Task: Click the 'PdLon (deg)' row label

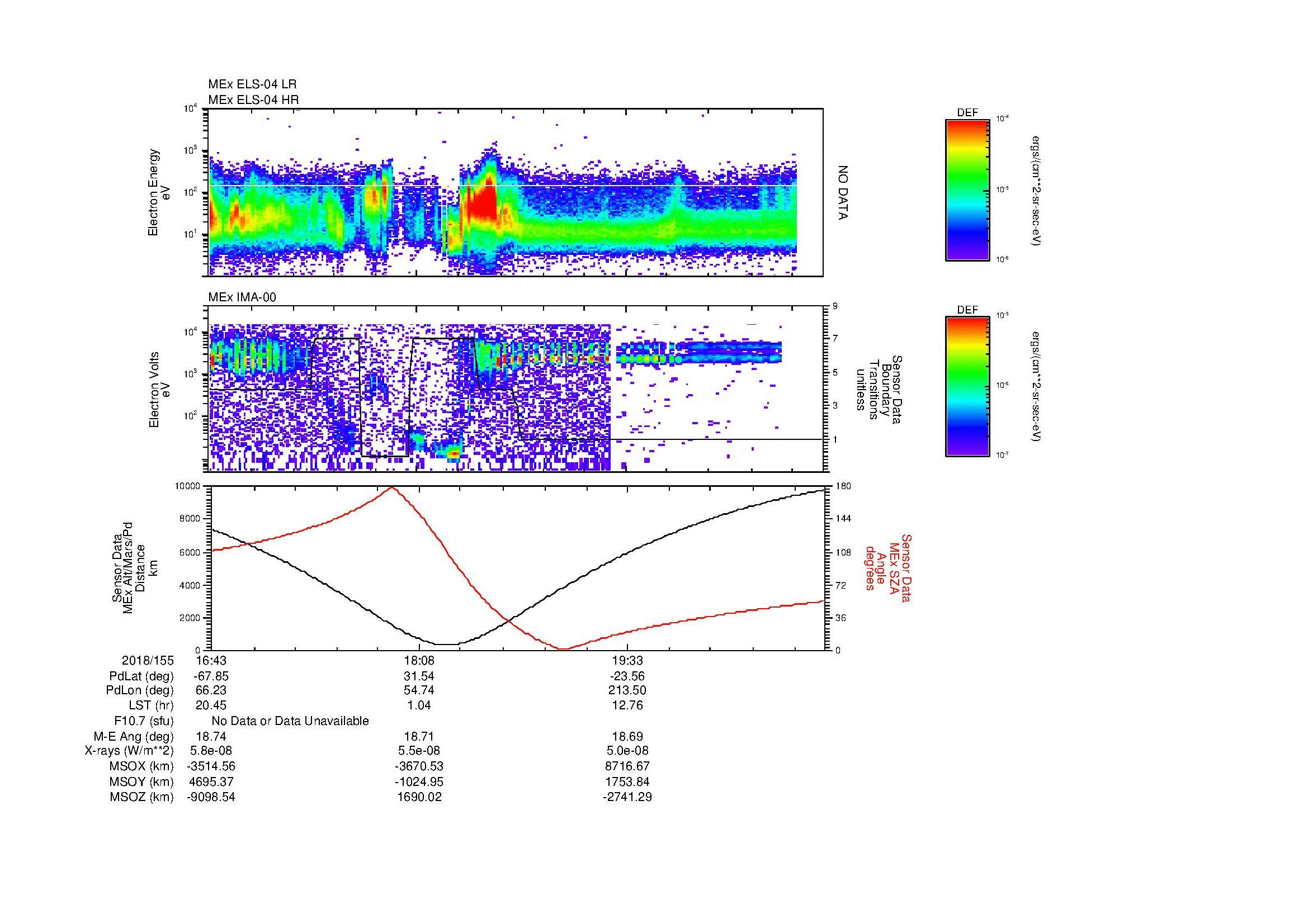Action: pyautogui.click(x=140, y=690)
